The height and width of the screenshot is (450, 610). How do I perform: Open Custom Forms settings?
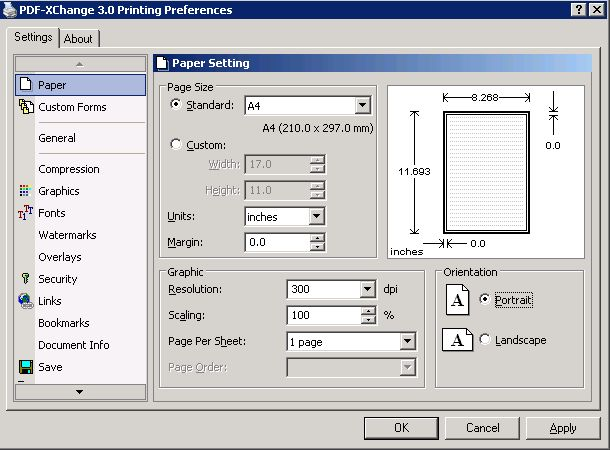point(72,107)
